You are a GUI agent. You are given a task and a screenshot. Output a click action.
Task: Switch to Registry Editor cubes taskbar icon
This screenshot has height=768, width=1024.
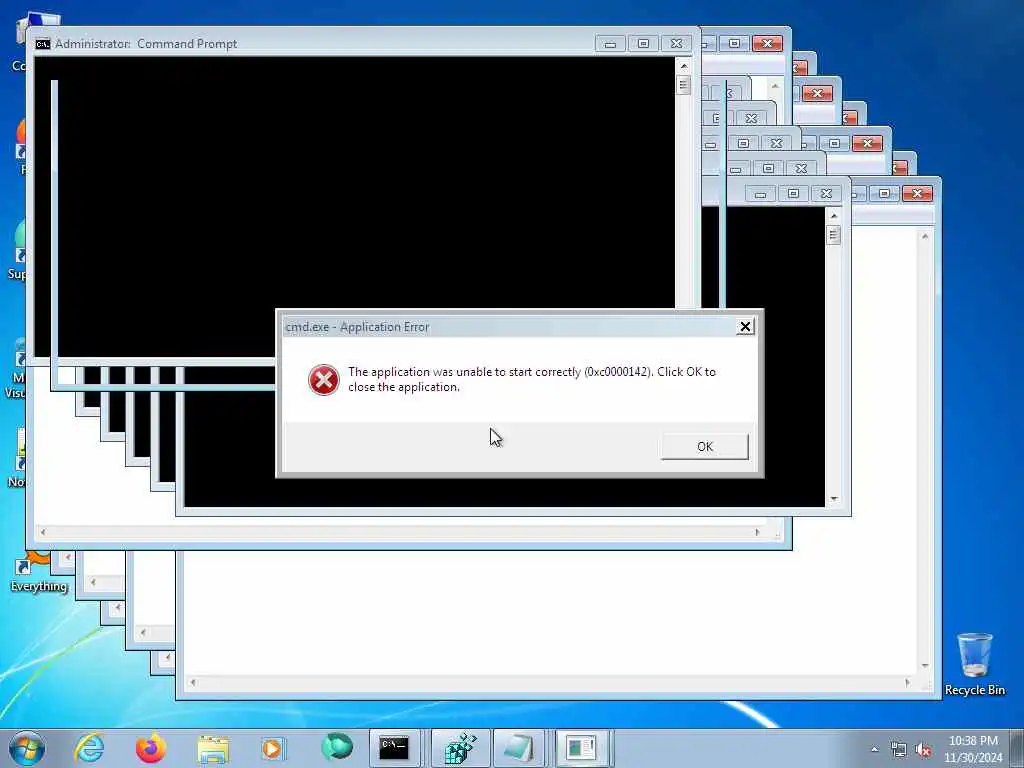(460, 748)
